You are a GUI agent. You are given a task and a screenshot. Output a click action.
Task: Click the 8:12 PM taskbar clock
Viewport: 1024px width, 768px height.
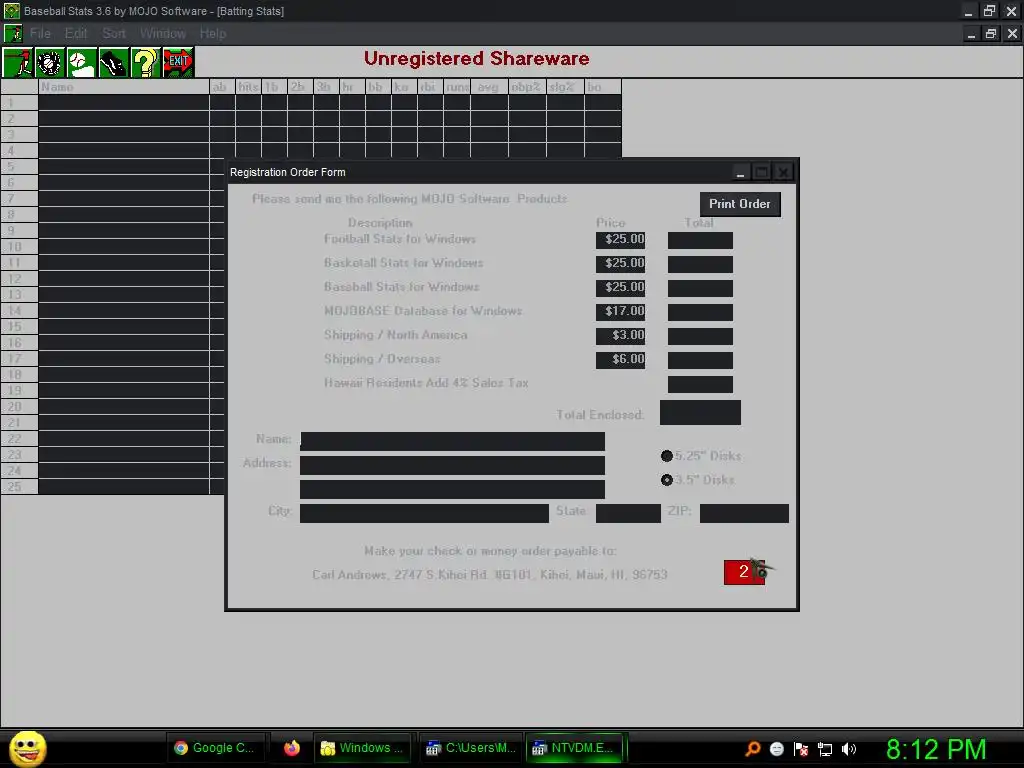pos(936,749)
